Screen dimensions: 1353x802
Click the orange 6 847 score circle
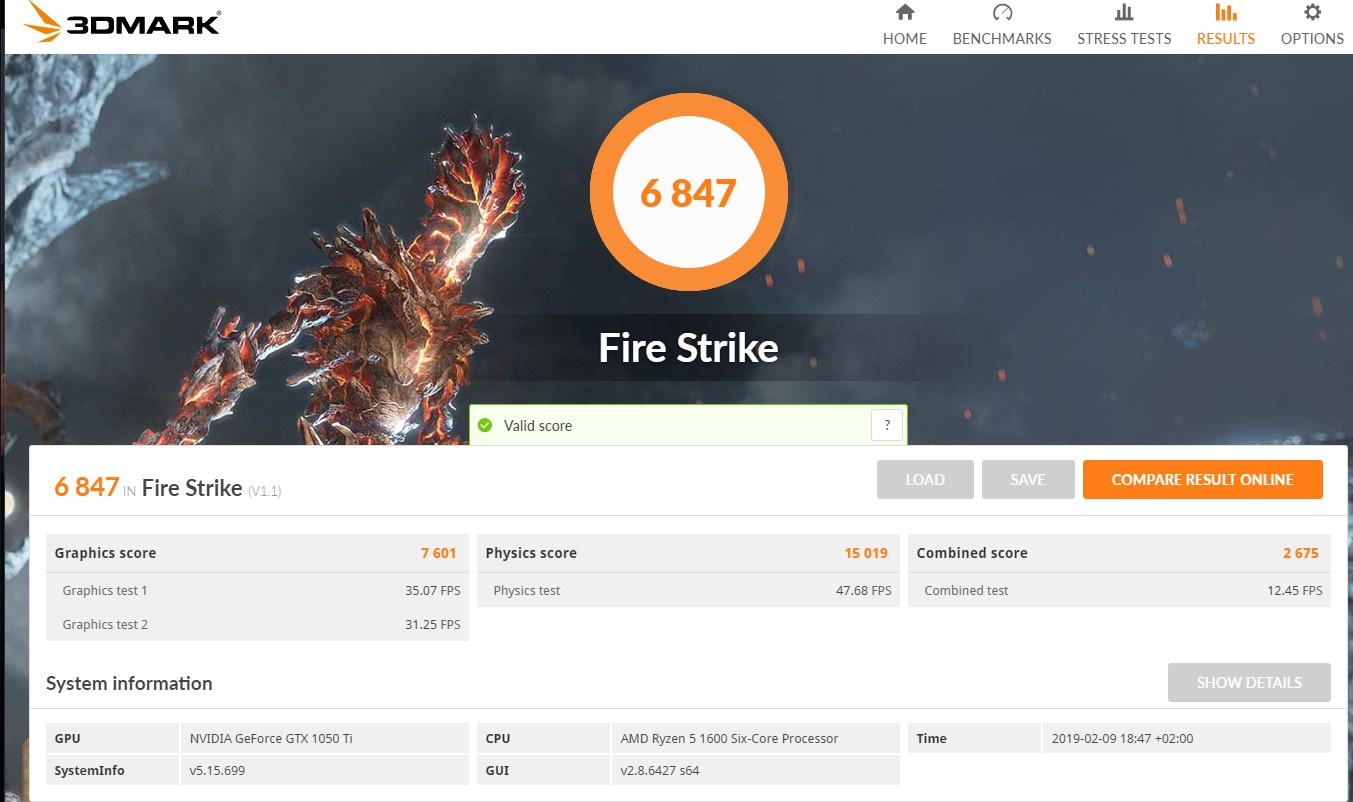[688, 192]
